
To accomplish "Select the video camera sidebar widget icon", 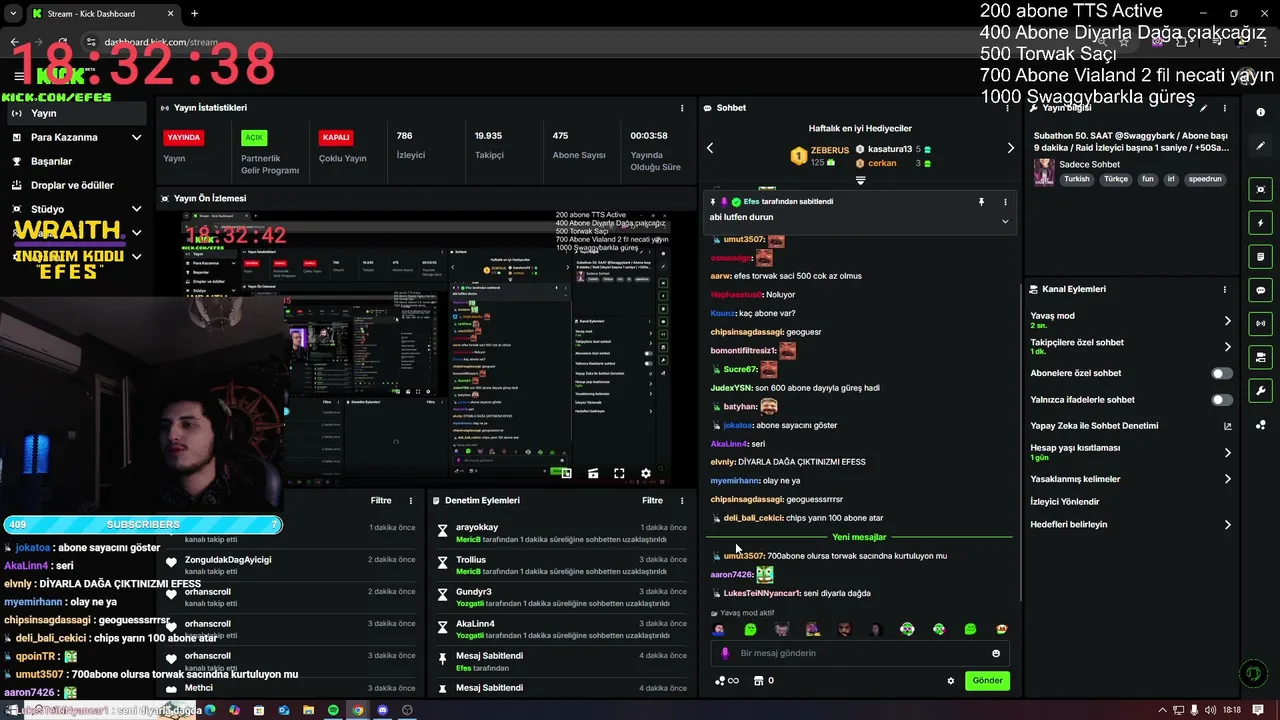I will [1261, 357].
